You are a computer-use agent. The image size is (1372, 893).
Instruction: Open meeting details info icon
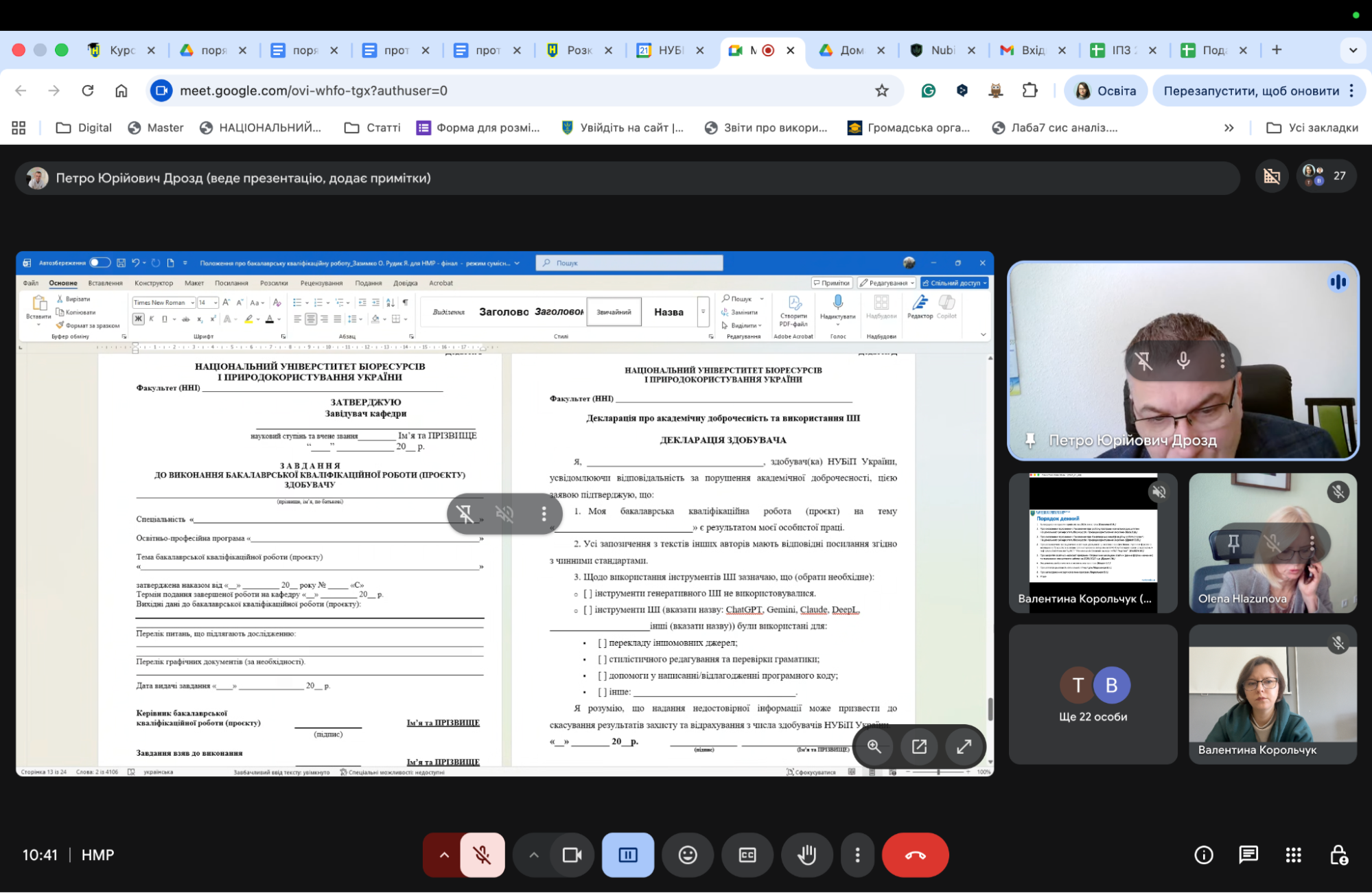point(1203,855)
